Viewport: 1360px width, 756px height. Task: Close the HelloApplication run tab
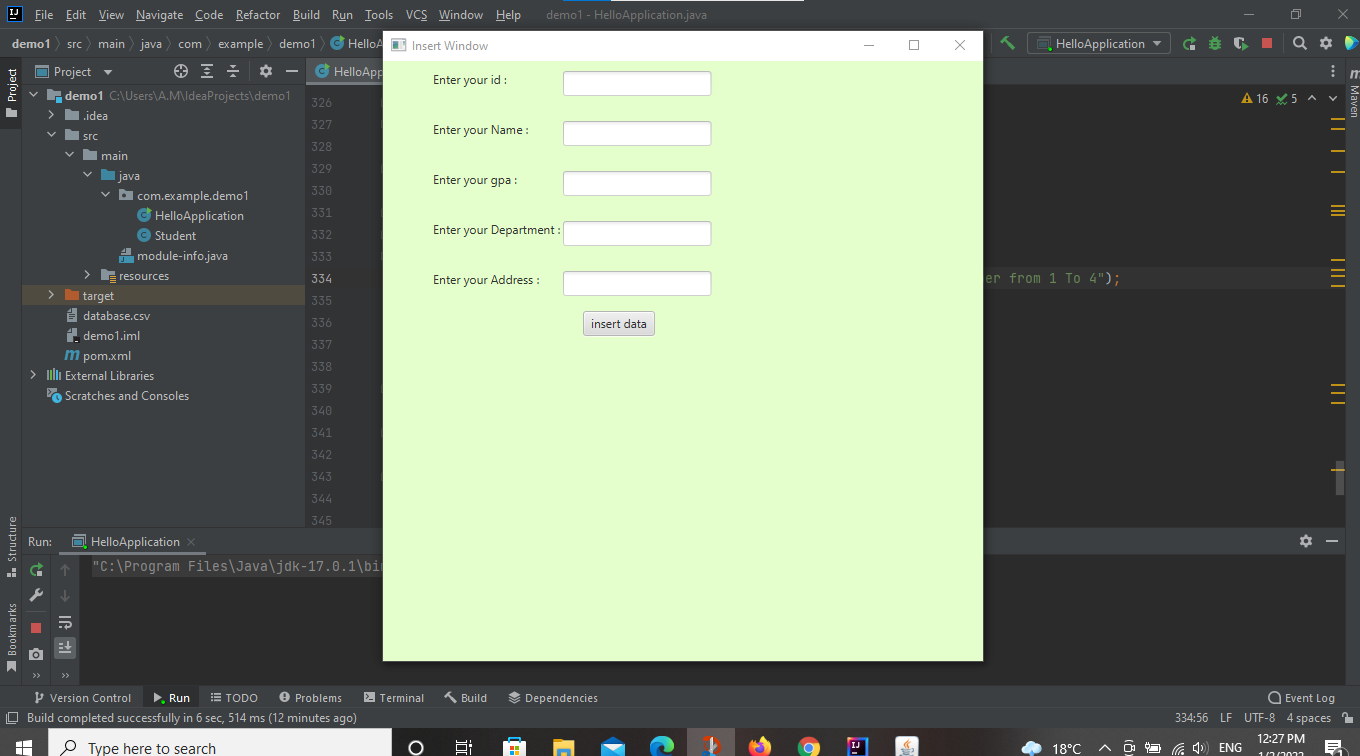[x=191, y=542]
